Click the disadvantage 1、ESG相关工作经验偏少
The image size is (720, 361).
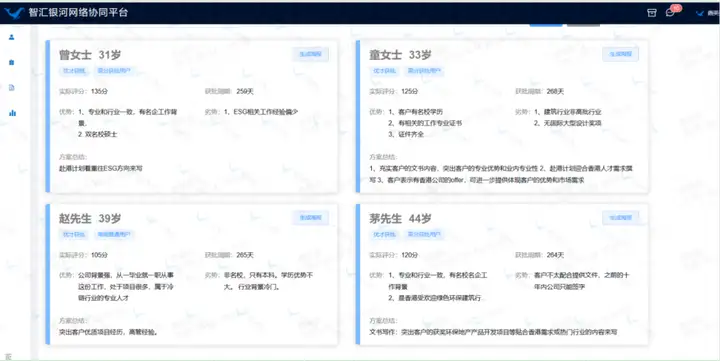coord(261,112)
